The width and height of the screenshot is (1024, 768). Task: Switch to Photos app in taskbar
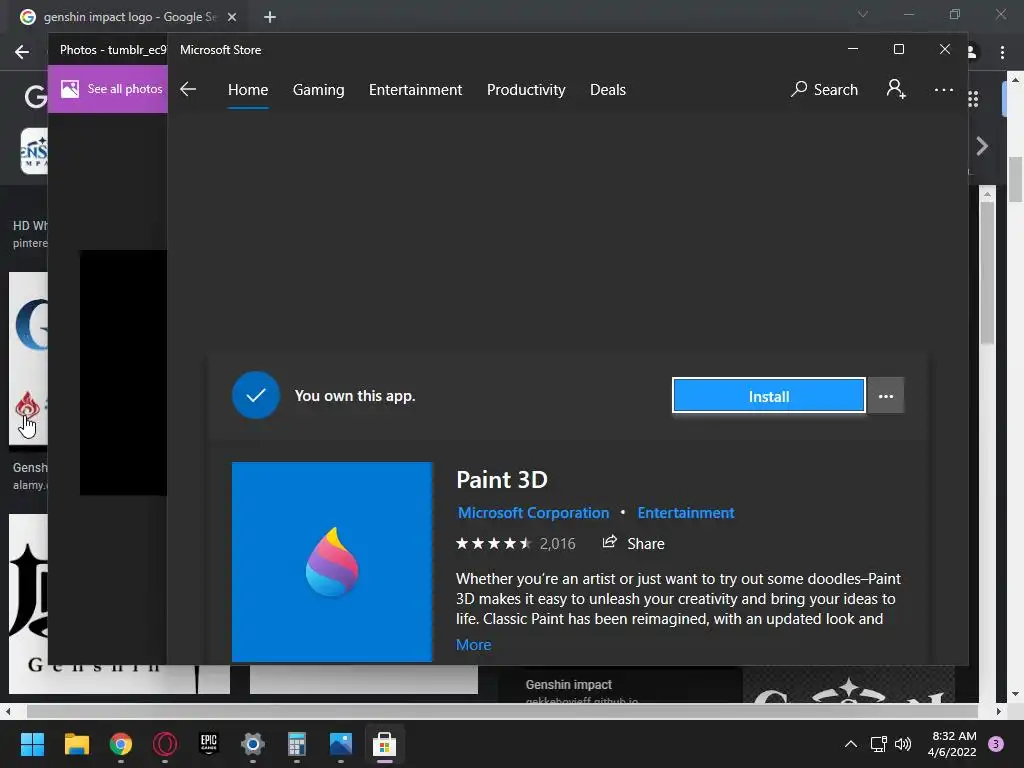[x=341, y=744]
